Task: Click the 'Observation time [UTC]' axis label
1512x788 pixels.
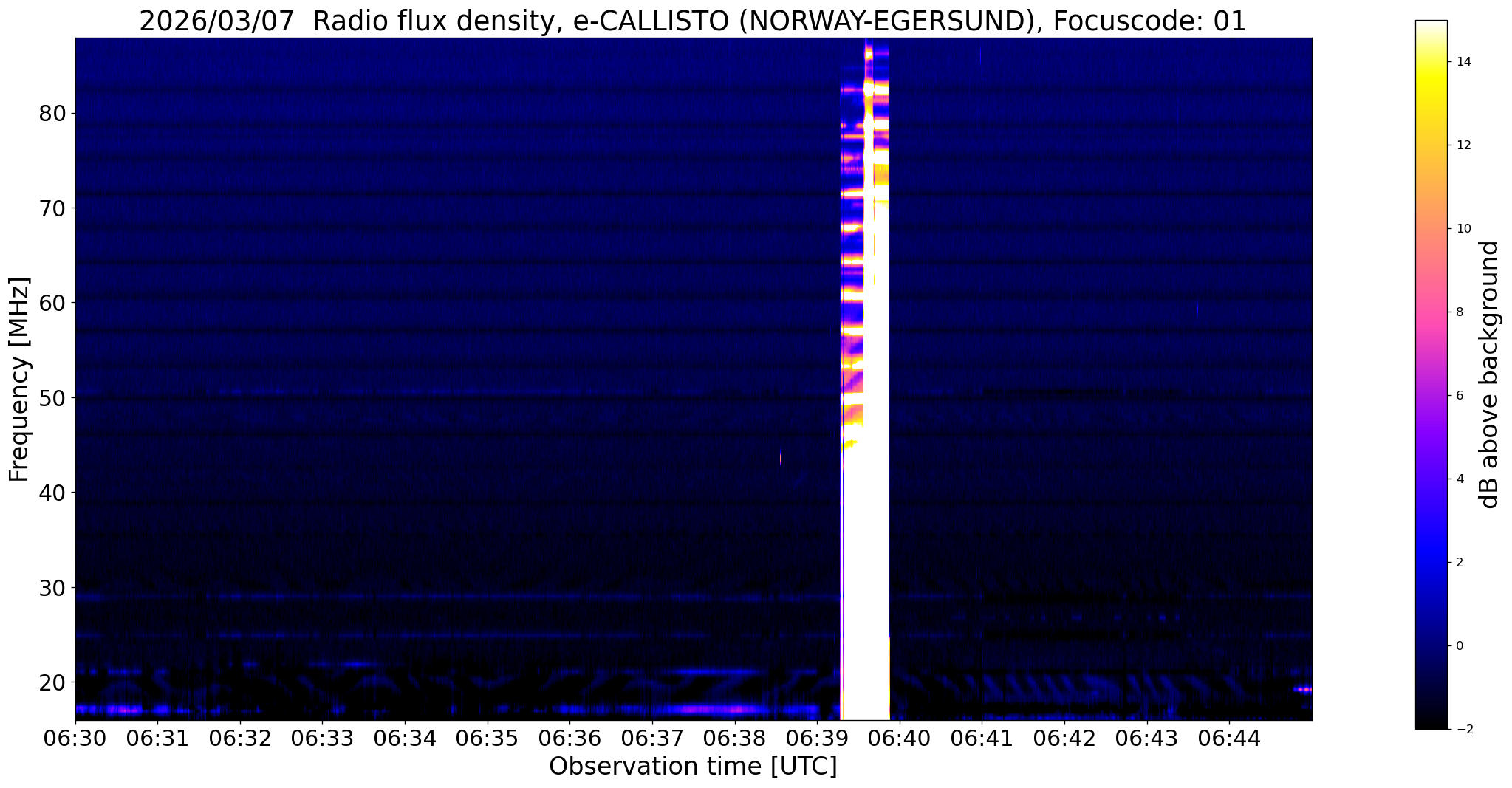Action: click(x=693, y=767)
